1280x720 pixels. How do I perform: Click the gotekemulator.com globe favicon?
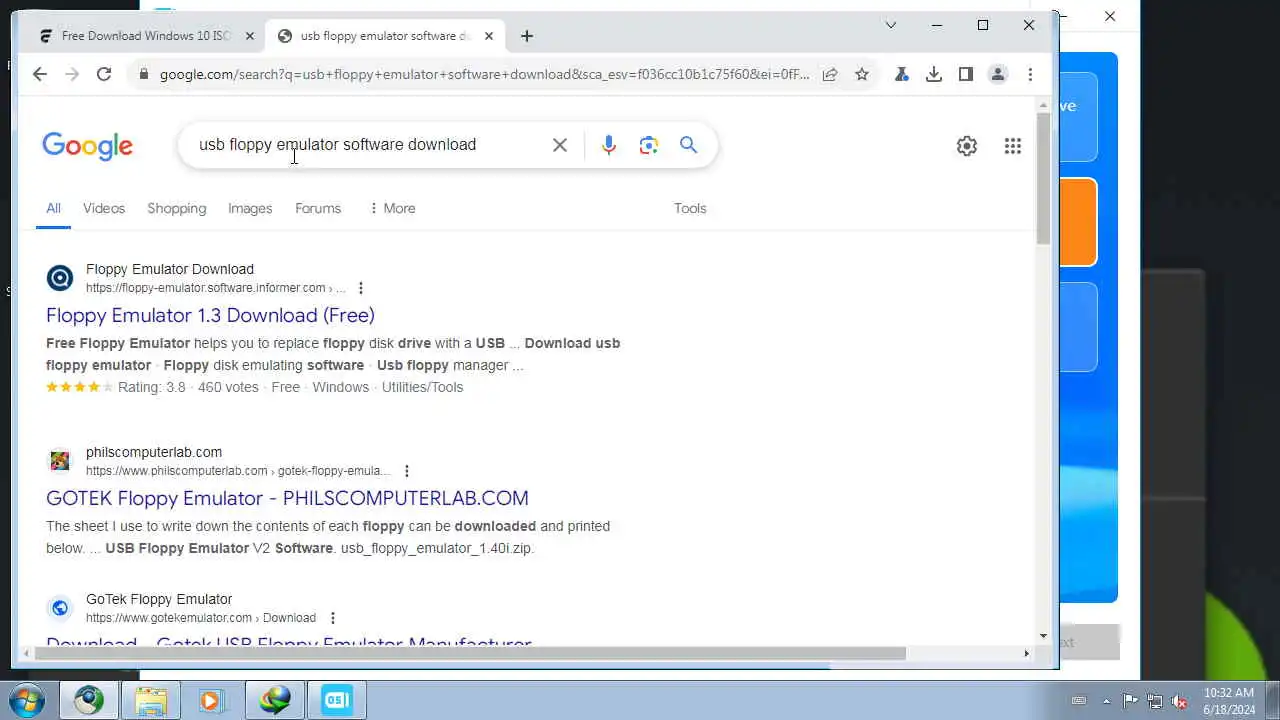(60, 608)
